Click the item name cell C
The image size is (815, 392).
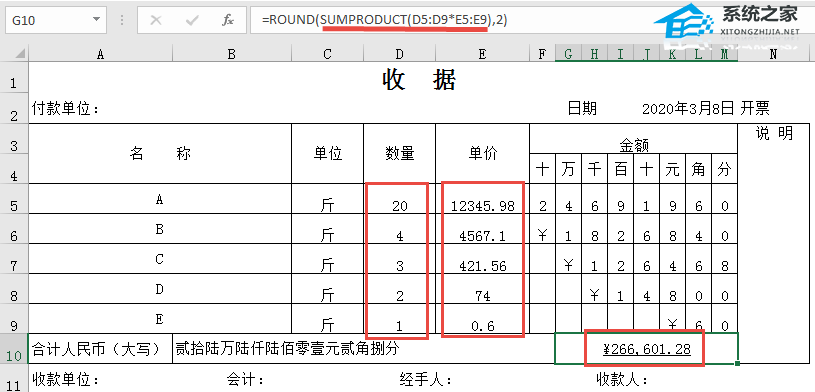[x=160, y=259]
